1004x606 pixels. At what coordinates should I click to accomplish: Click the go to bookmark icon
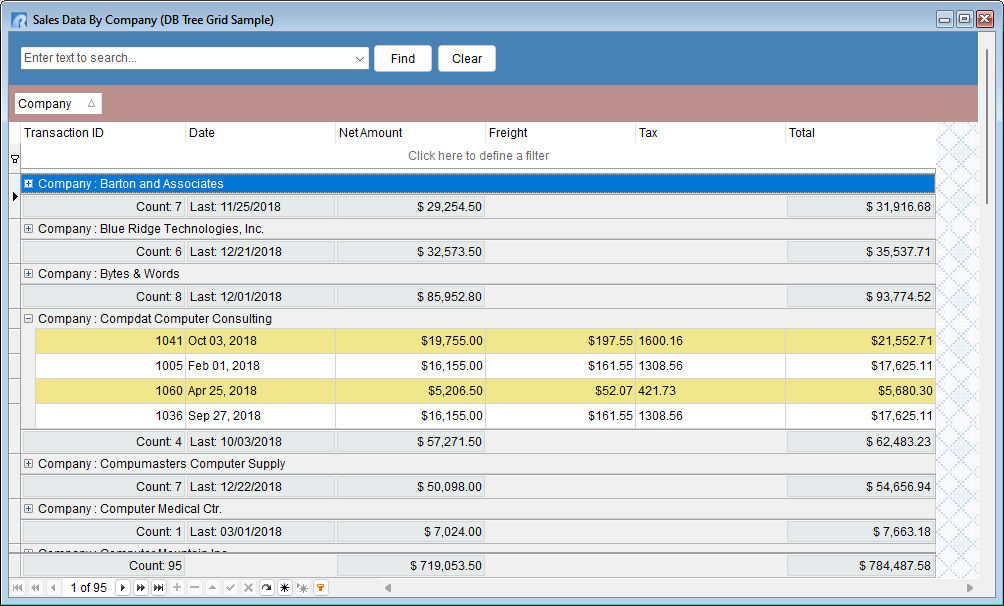pyautogui.click(x=302, y=587)
